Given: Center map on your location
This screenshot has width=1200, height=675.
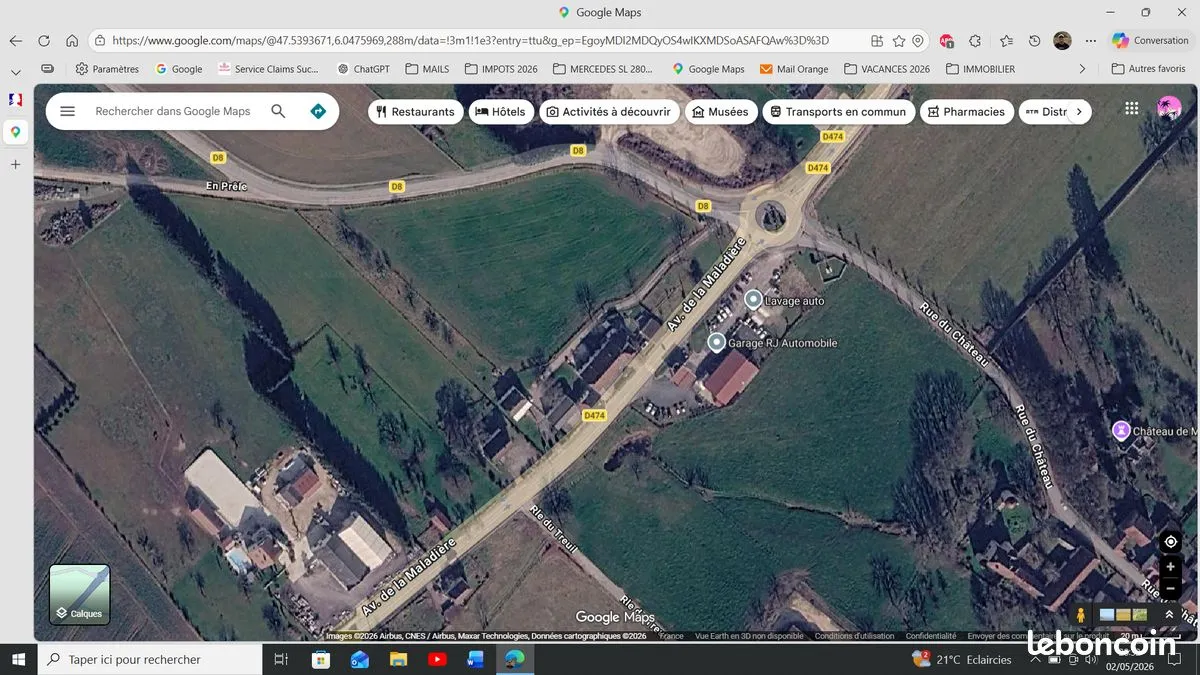Looking at the screenshot, I should [1170, 542].
